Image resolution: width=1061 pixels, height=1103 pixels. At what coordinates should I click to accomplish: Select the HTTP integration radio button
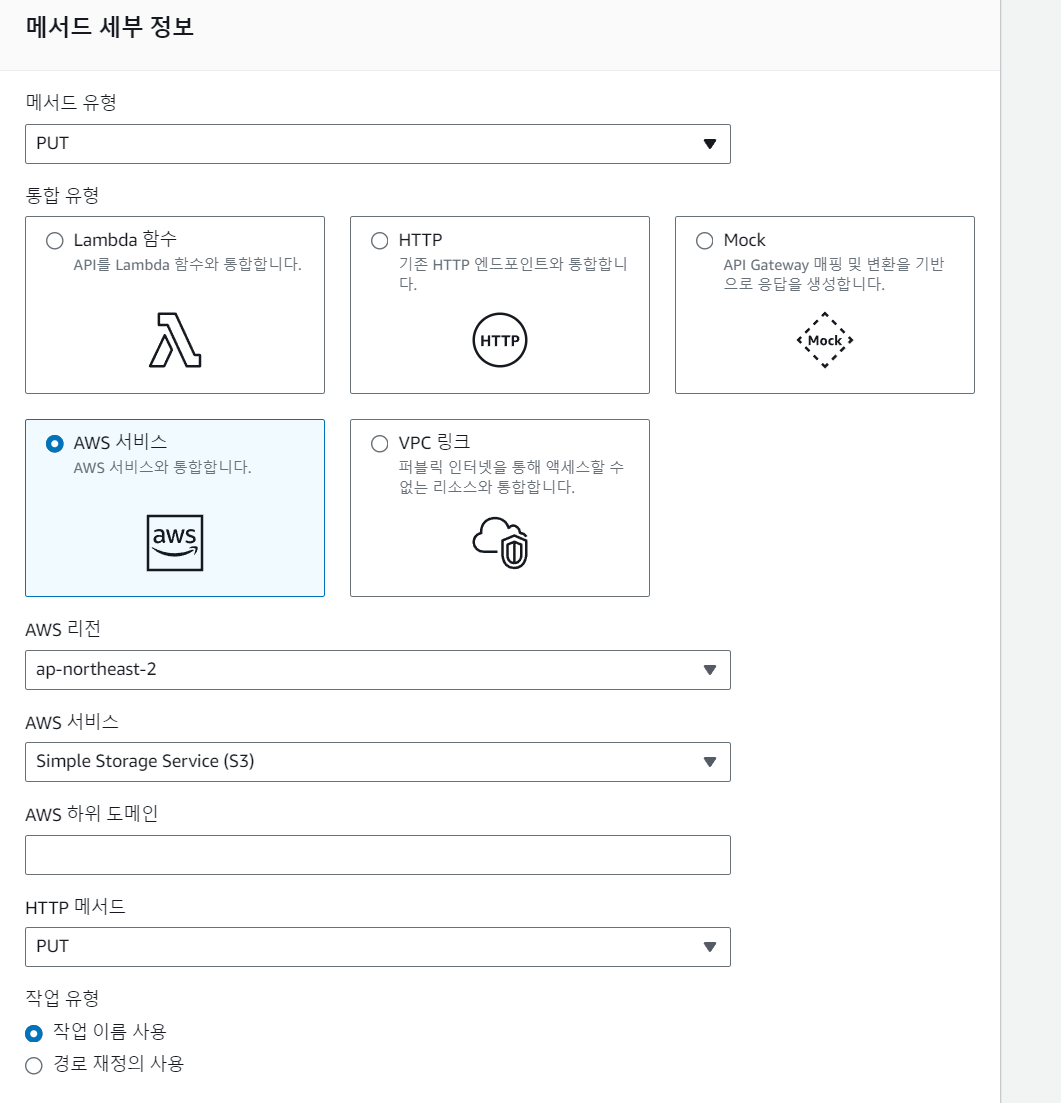coord(380,241)
